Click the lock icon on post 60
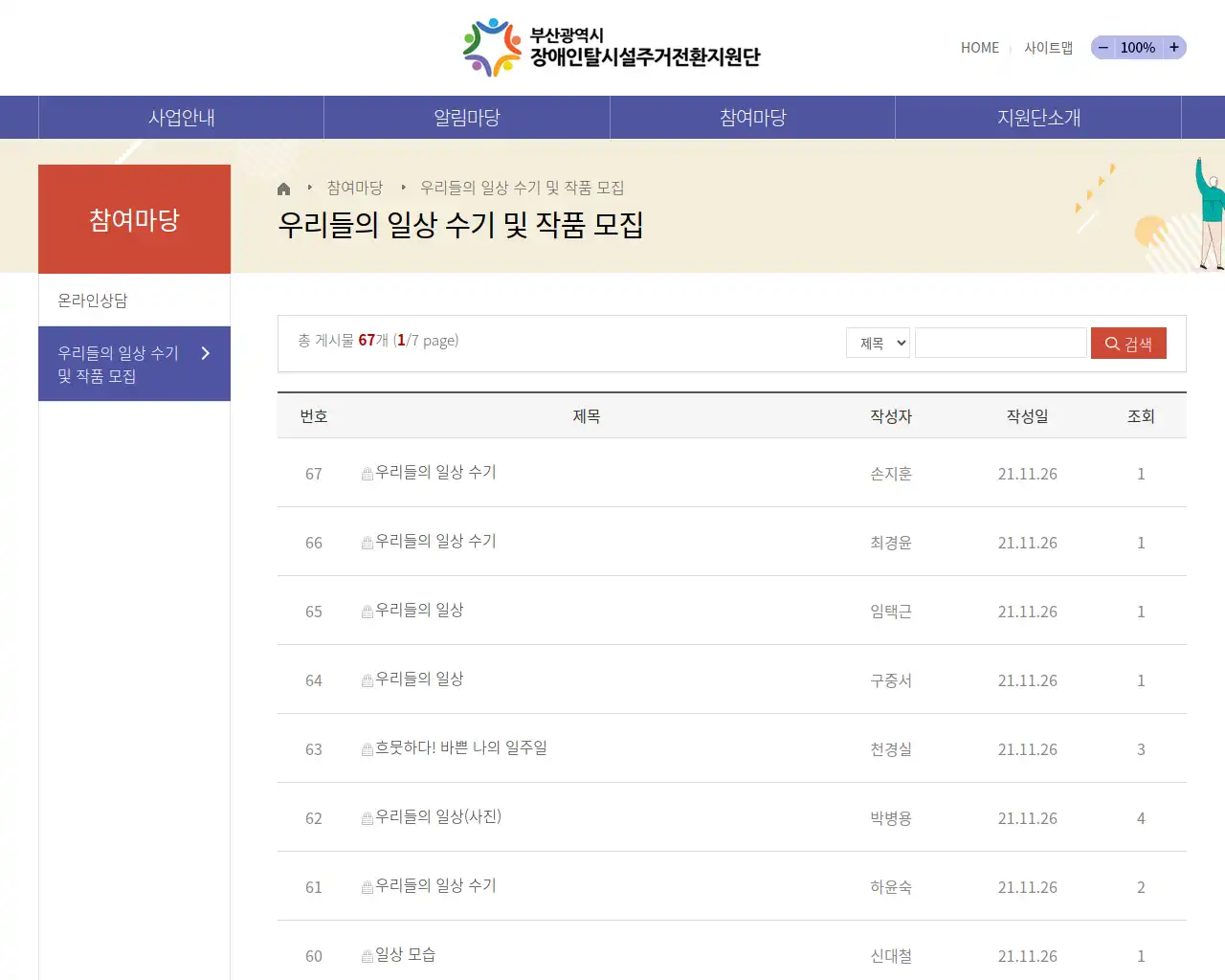The image size is (1225, 980). 367,956
